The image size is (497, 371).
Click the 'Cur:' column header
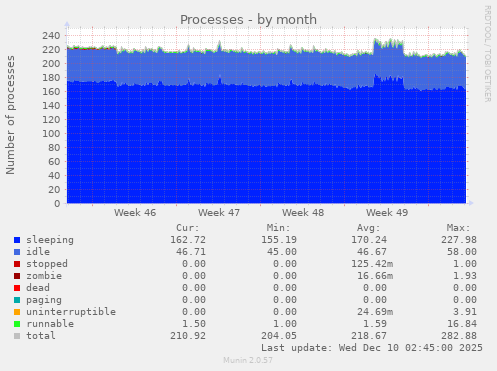tap(188, 228)
